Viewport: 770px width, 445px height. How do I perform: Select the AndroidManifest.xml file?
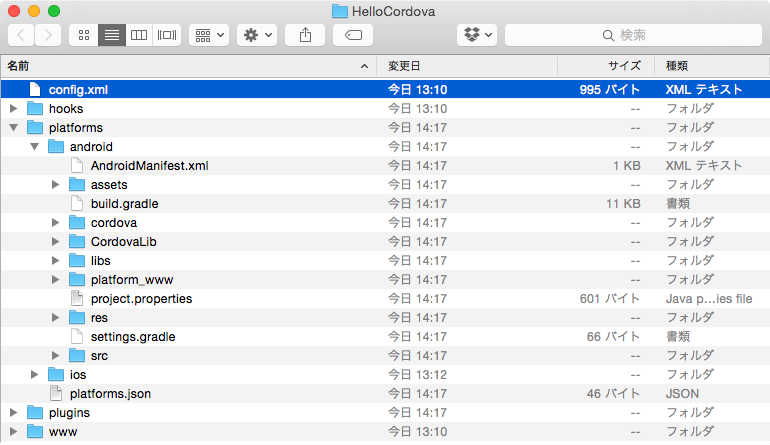pyautogui.click(x=149, y=166)
